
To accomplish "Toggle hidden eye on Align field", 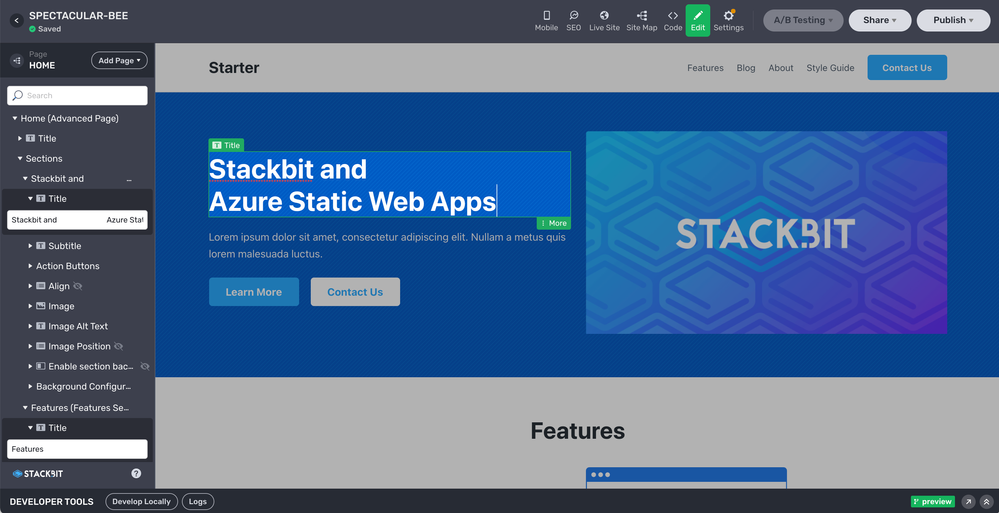I will click(x=78, y=286).
